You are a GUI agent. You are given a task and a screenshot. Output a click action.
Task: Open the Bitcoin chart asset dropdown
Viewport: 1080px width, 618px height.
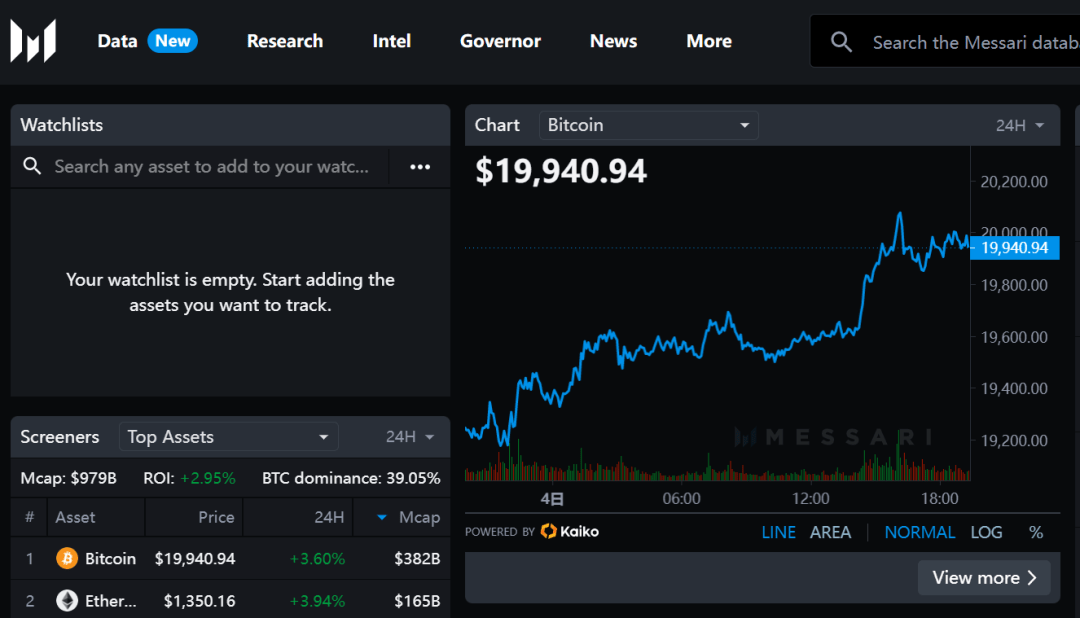(648, 125)
